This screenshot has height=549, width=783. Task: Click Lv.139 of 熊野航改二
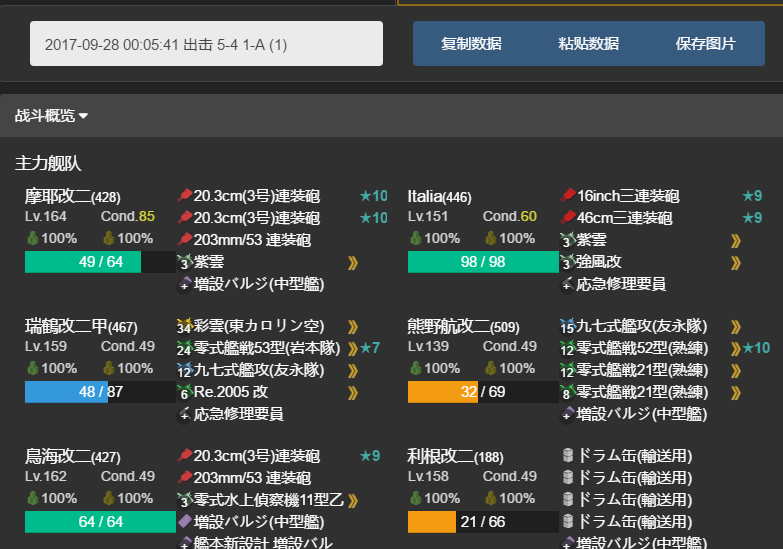click(428, 346)
